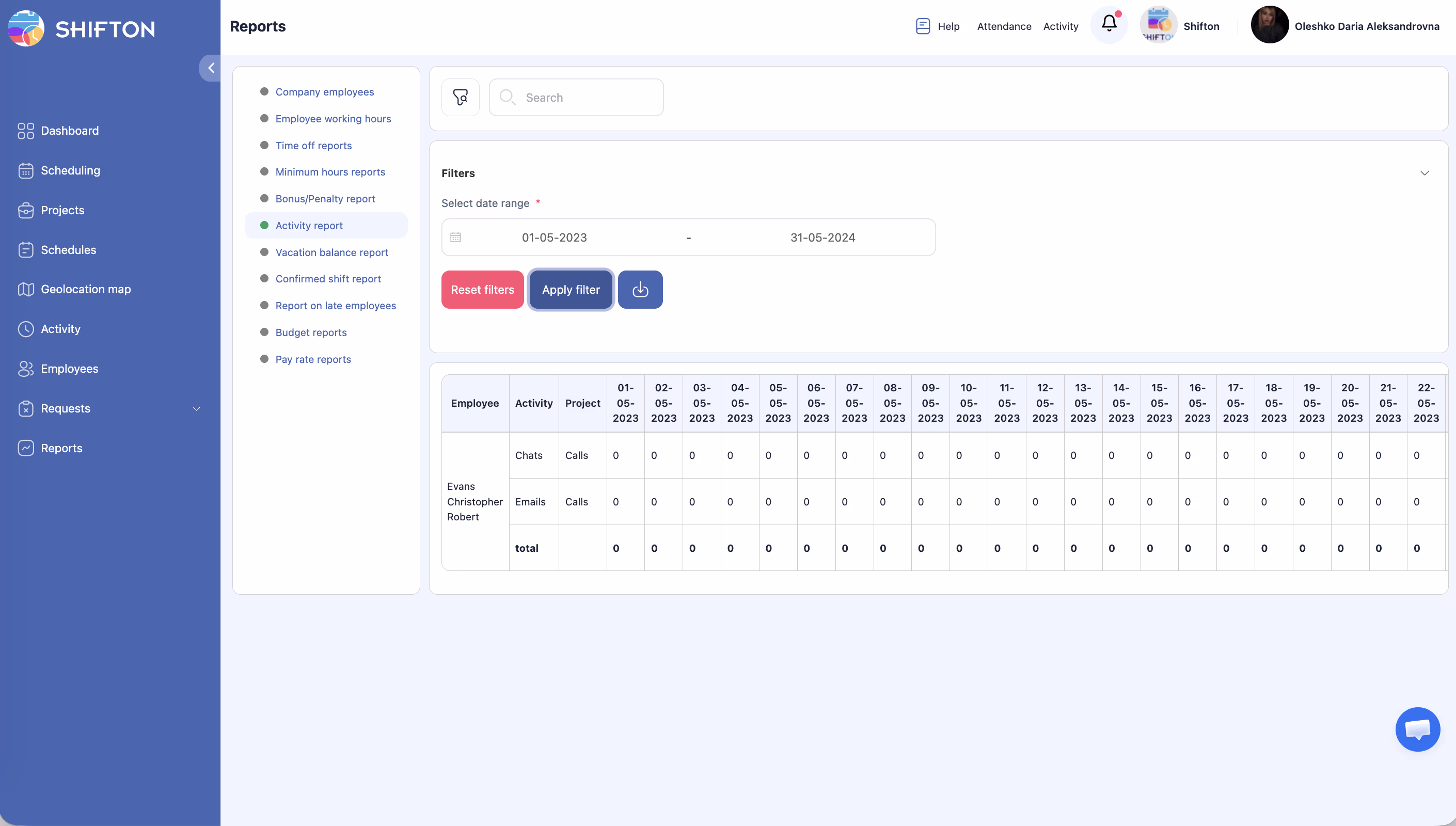The image size is (1456, 826).
Task: Select Budget reports bullet option
Action: 264,332
